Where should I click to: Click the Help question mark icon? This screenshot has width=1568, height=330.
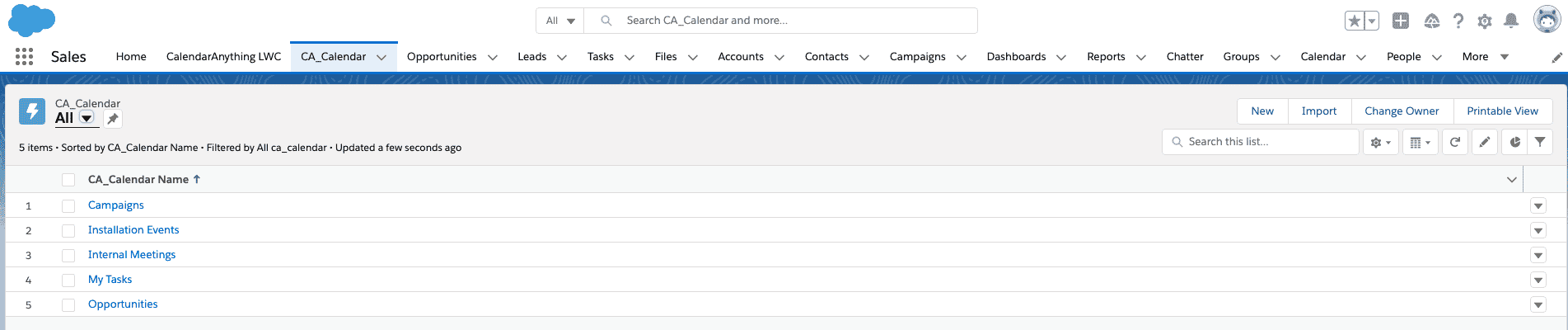tap(1458, 21)
